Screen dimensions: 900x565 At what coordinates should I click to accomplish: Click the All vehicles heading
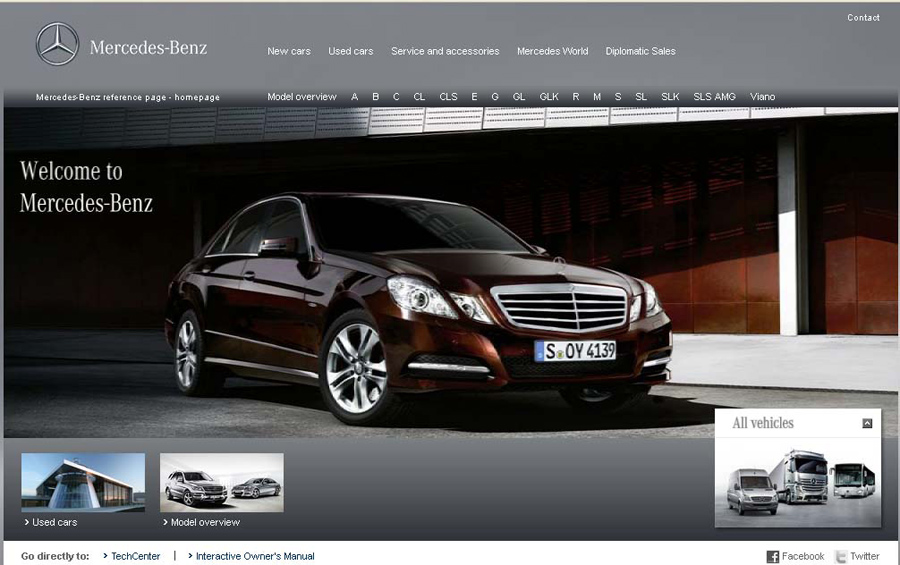pos(763,423)
